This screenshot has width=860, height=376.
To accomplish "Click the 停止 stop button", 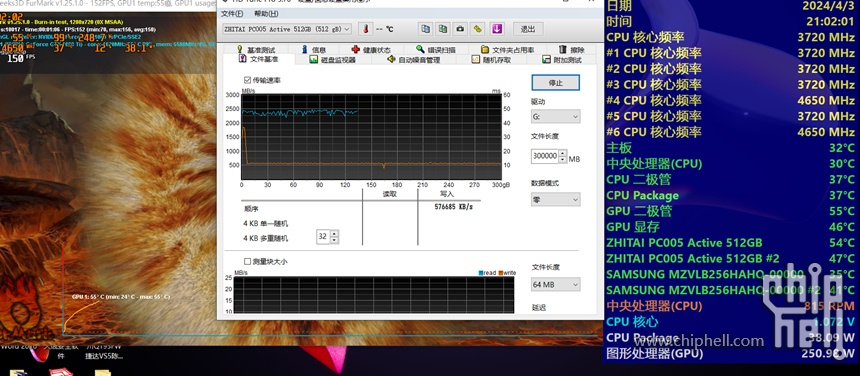I will point(555,83).
